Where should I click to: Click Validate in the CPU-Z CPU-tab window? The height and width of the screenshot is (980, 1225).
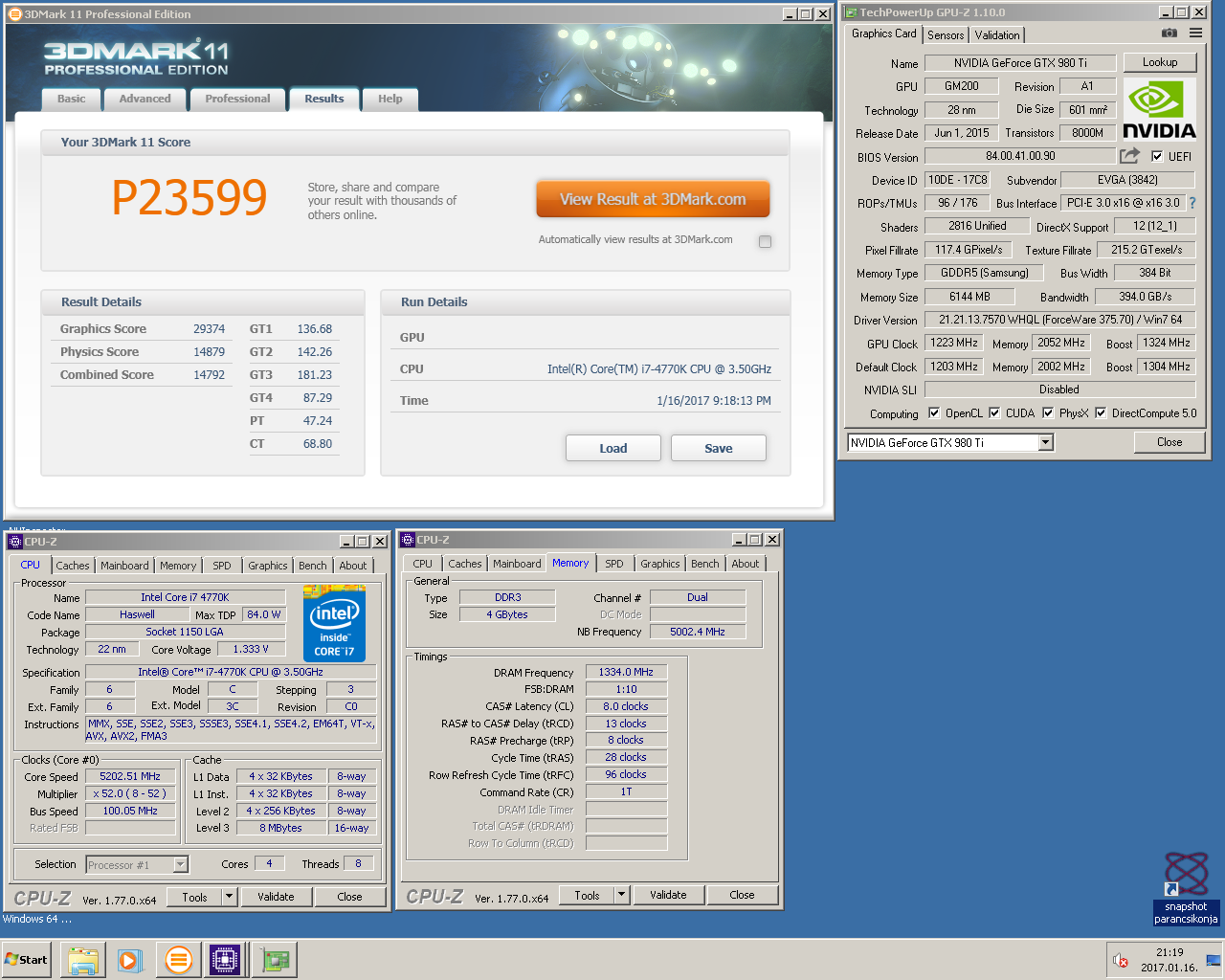click(276, 897)
